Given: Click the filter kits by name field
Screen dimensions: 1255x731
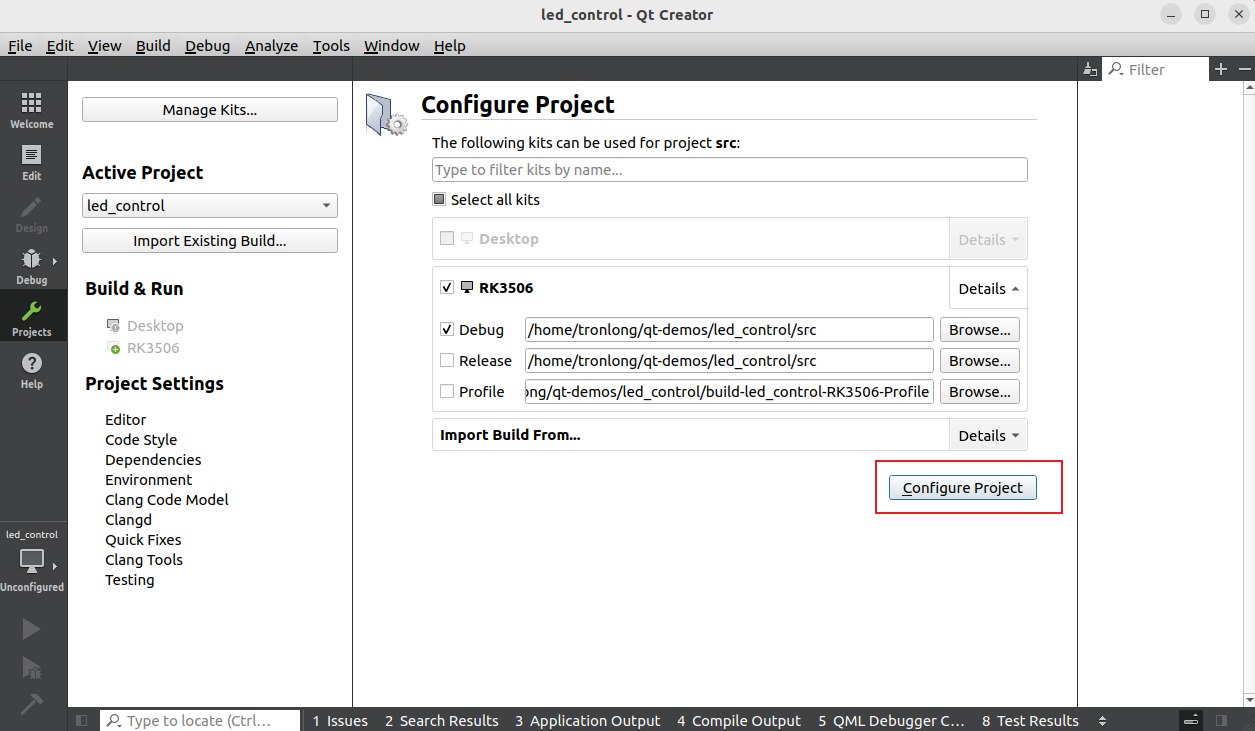Looking at the screenshot, I should (730, 170).
